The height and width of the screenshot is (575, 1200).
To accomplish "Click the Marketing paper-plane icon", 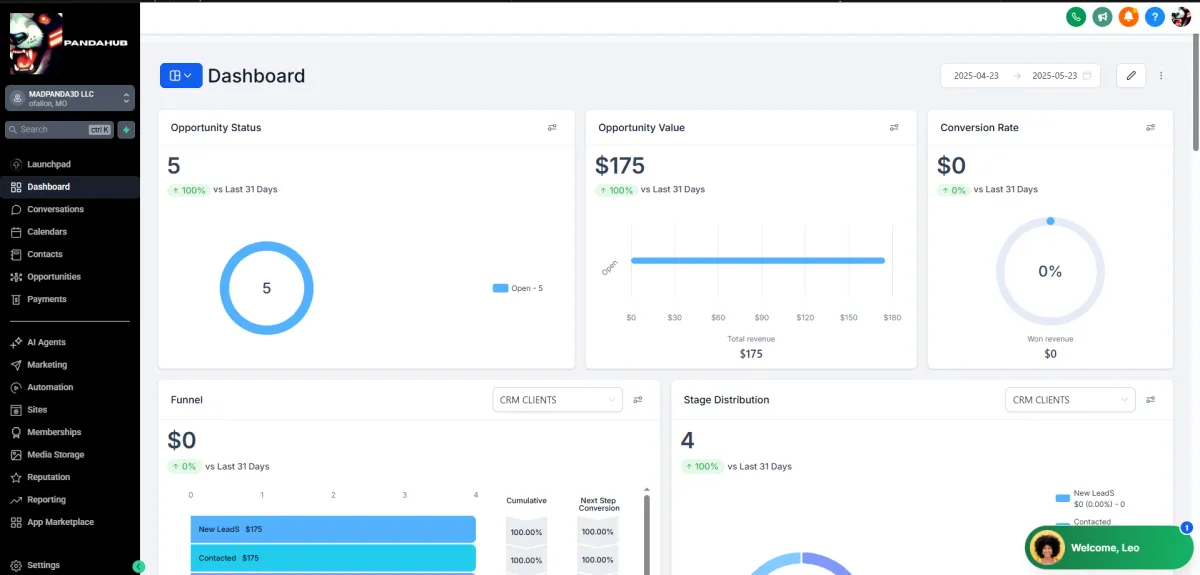I will 16,365.
